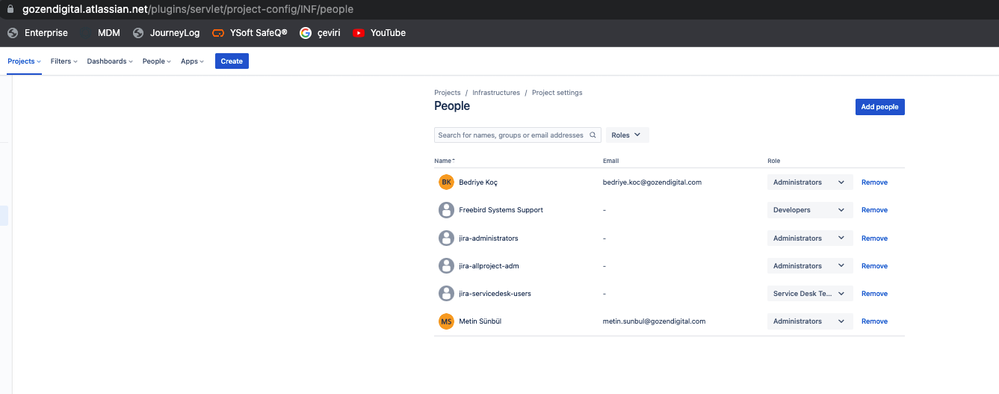This screenshot has height=394, width=999.
Task: Open role dropdown for Freebird Systems Support
Action: click(810, 210)
